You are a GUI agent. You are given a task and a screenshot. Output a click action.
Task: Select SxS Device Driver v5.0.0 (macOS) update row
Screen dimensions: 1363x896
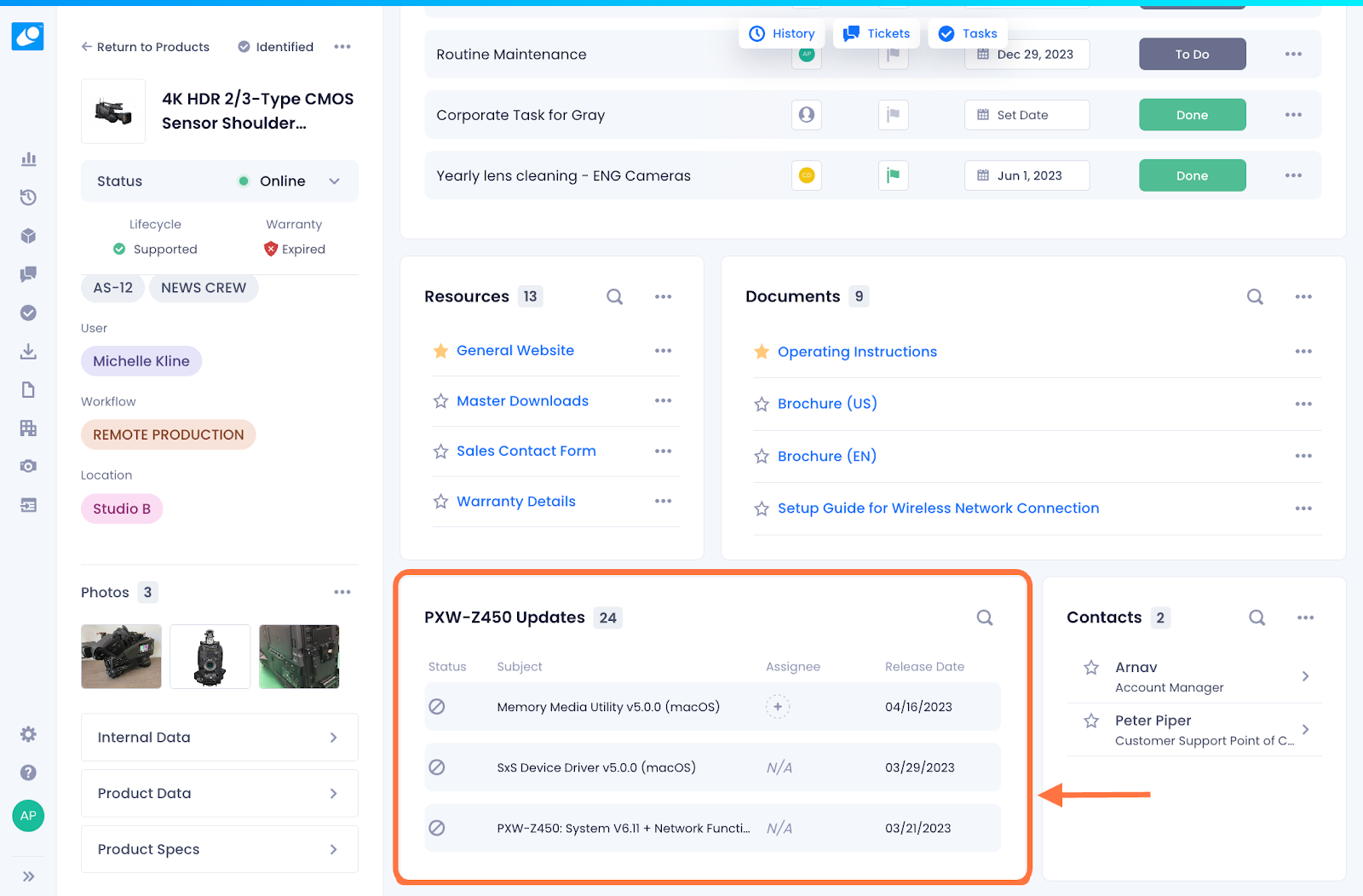pyautogui.click(x=712, y=767)
